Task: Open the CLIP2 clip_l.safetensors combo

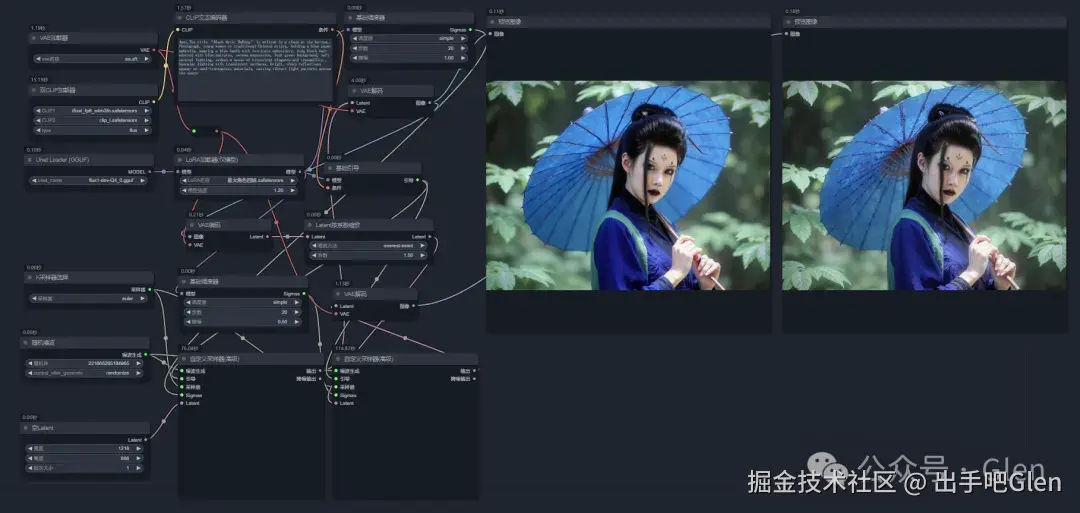Action: [92, 120]
